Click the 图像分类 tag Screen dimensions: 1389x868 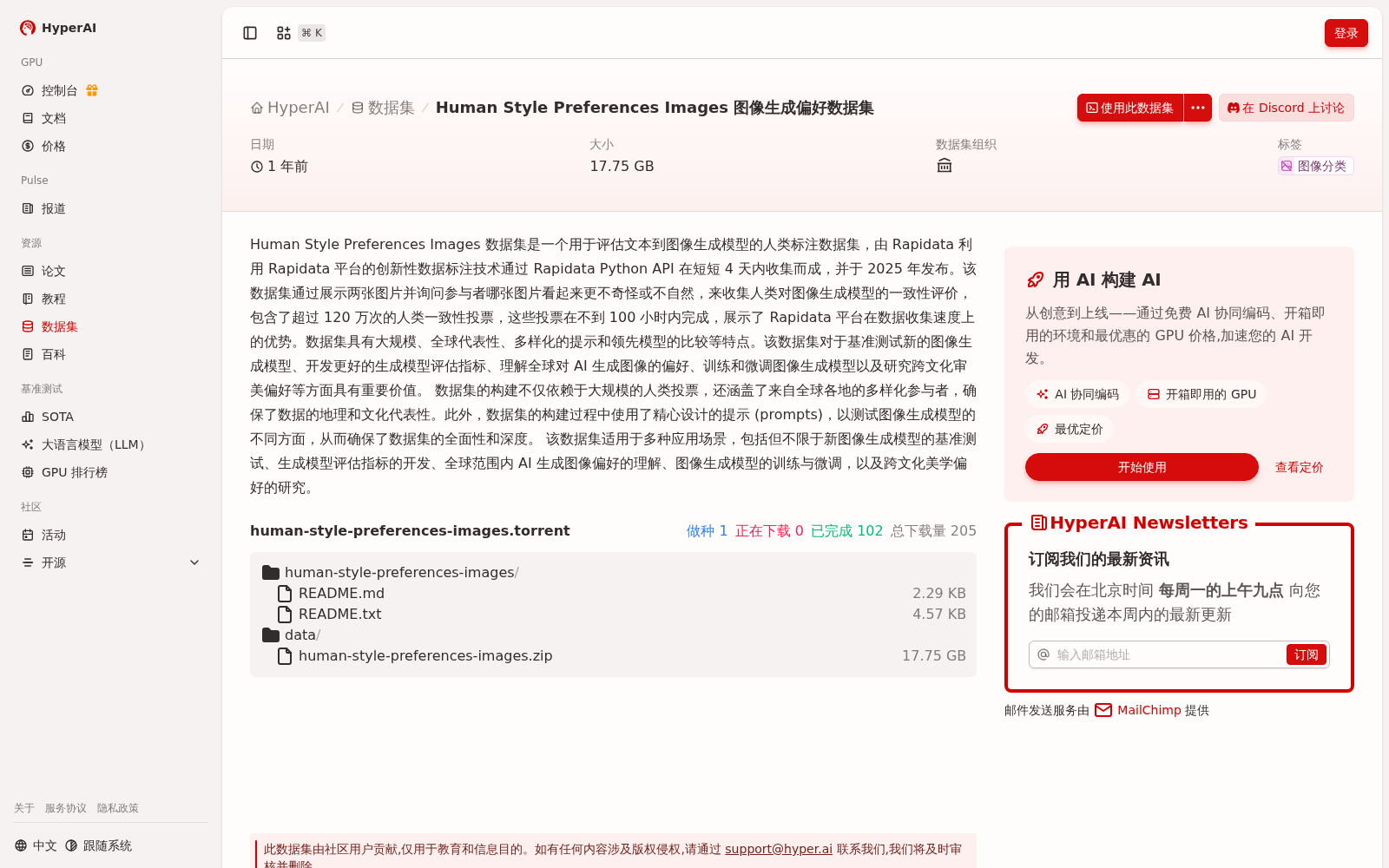pyautogui.click(x=1315, y=166)
